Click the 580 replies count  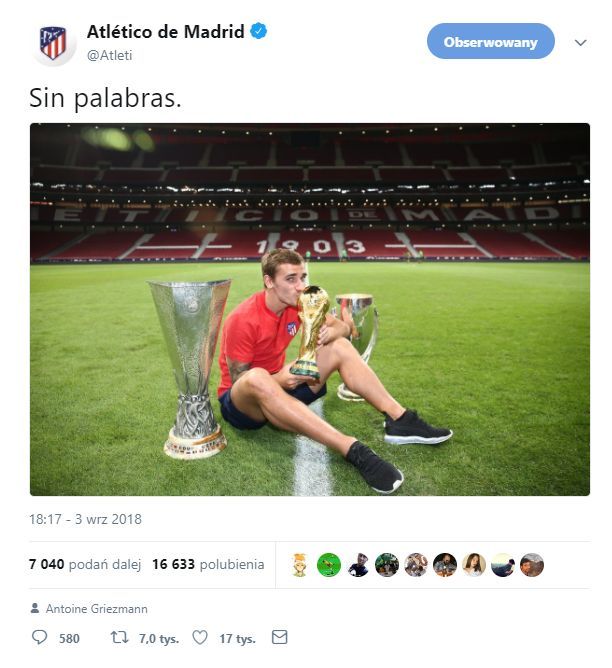coord(69,639)
